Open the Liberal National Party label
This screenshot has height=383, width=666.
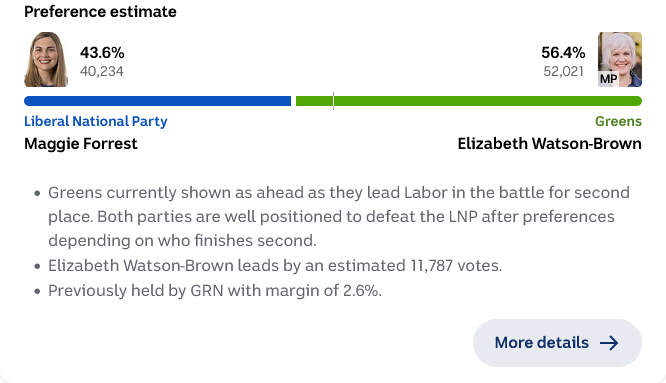pos(96,121)
